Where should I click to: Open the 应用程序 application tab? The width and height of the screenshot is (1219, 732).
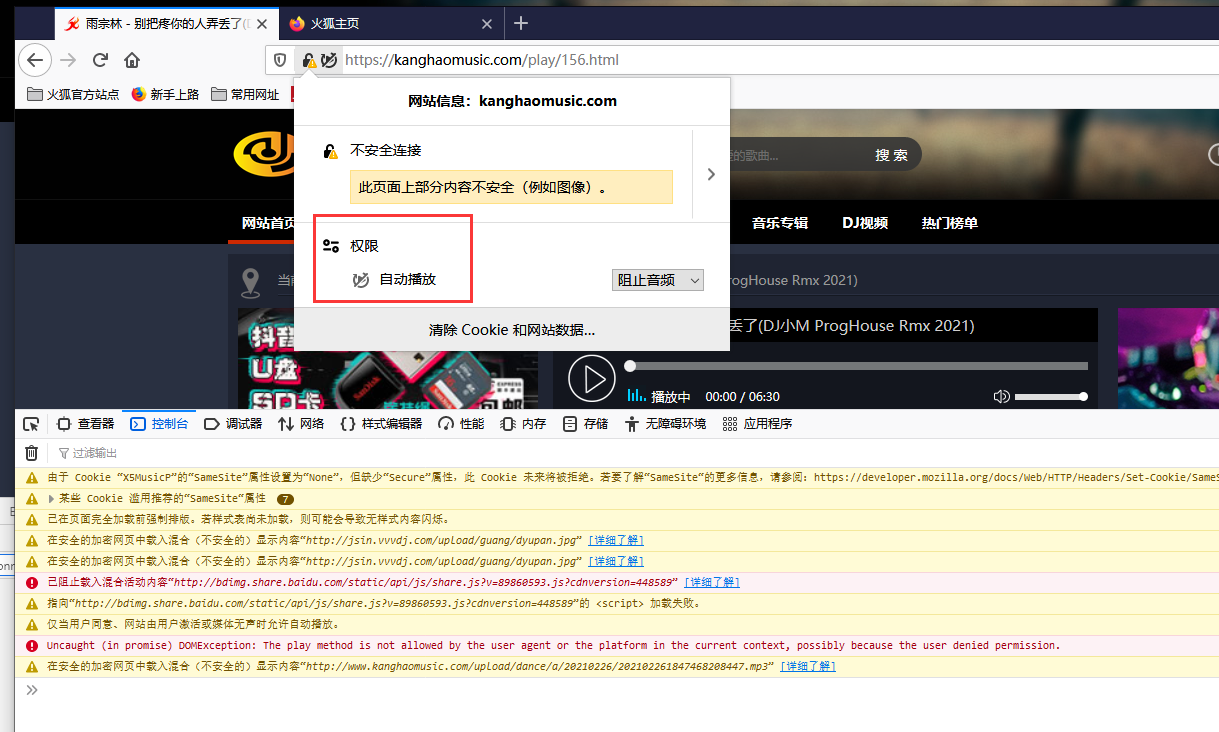click(x=757, y=424)
